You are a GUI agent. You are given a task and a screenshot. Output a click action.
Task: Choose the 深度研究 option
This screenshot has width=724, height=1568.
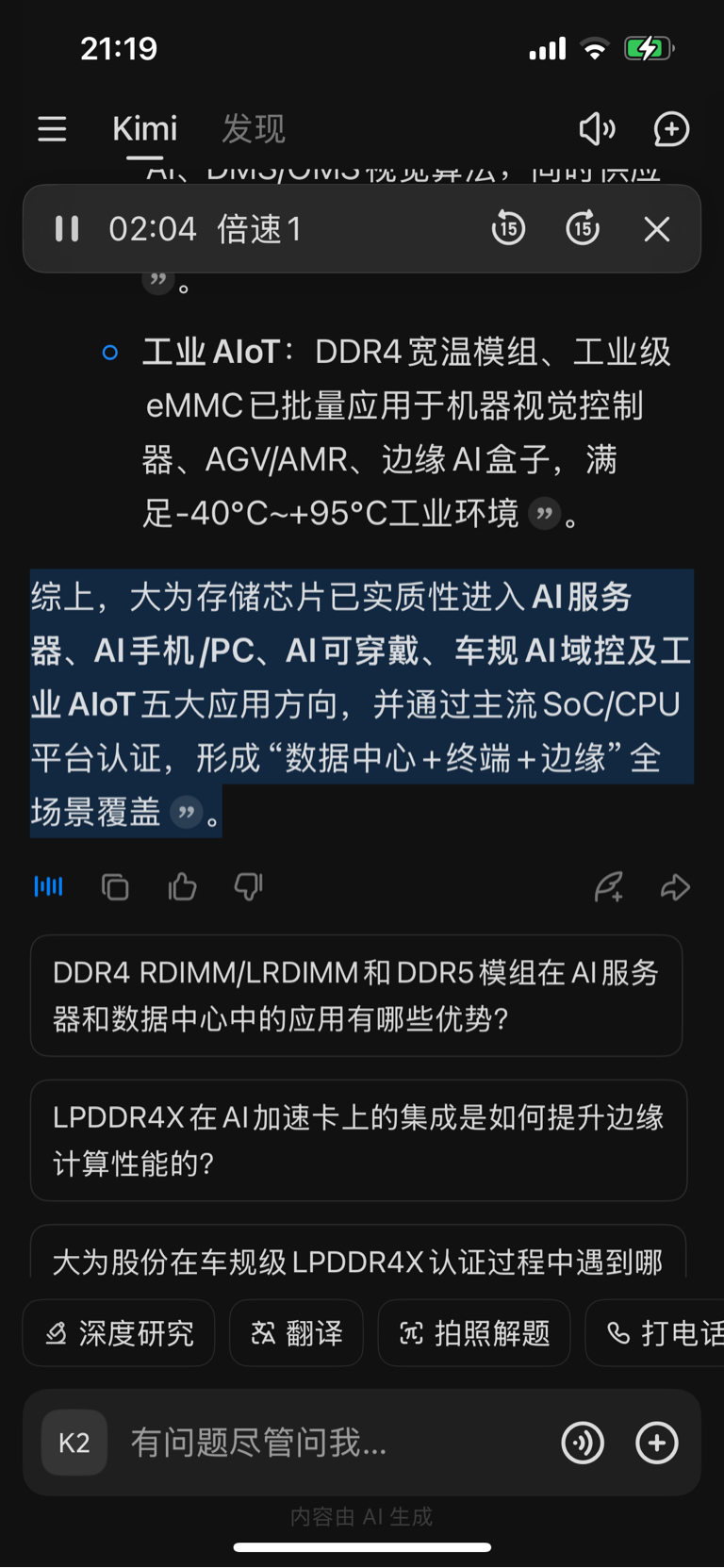119,1333
